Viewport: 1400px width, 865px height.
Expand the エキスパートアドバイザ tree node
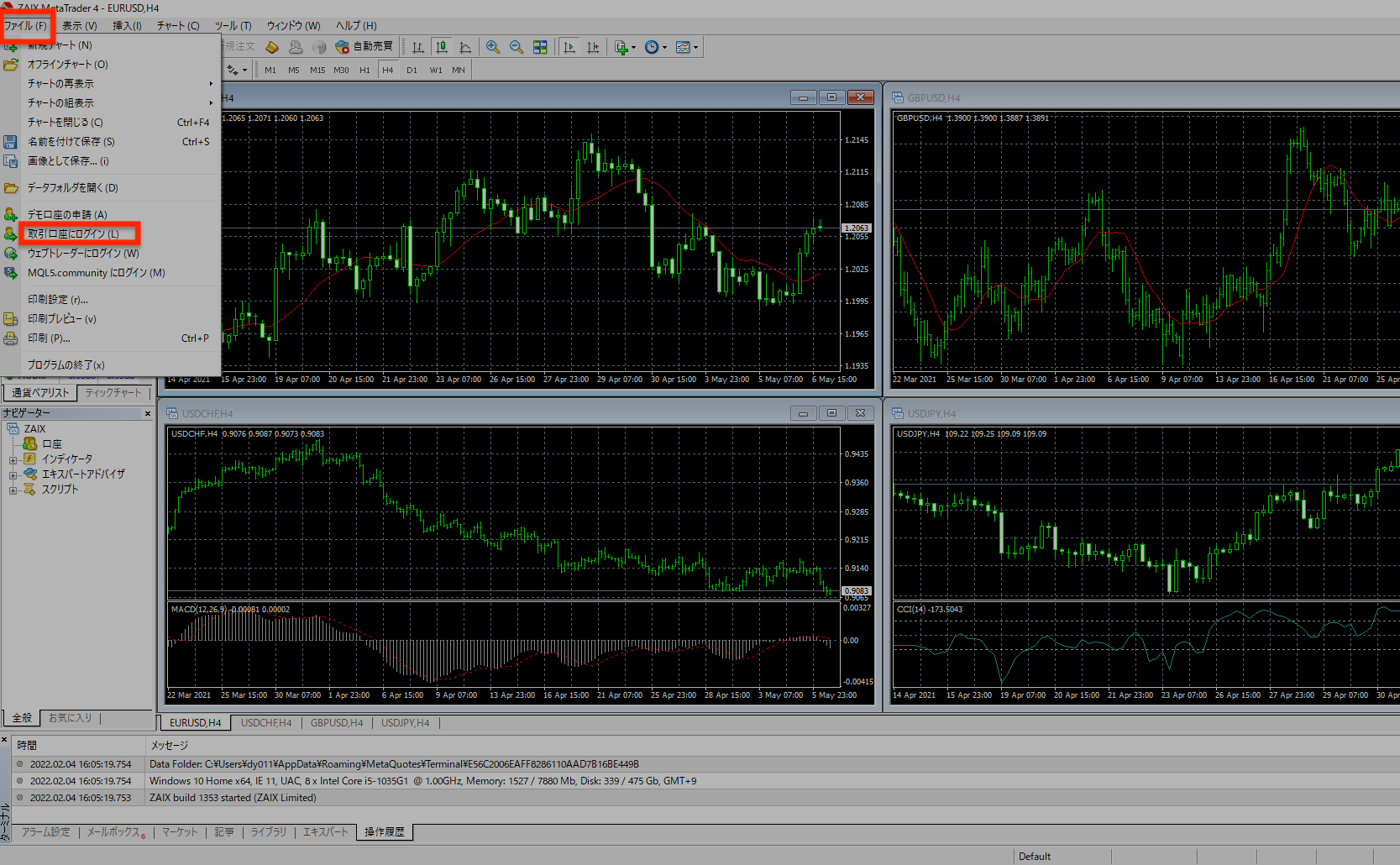13,474
